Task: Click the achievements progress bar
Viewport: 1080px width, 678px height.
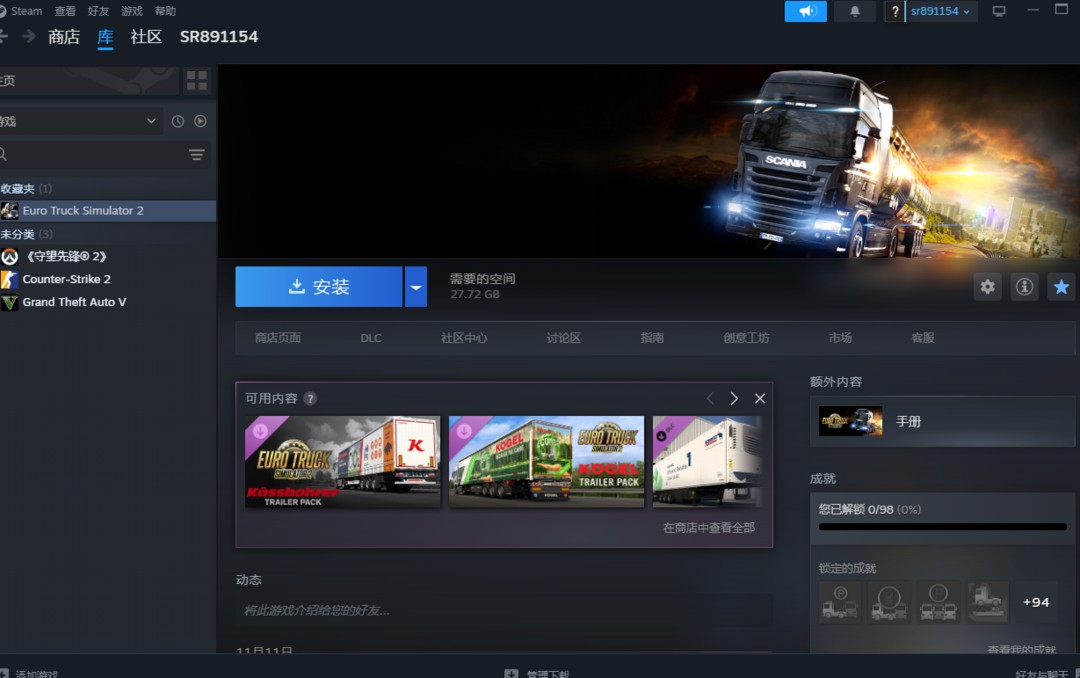Action: pyautogui.click(x=942, y=527)
